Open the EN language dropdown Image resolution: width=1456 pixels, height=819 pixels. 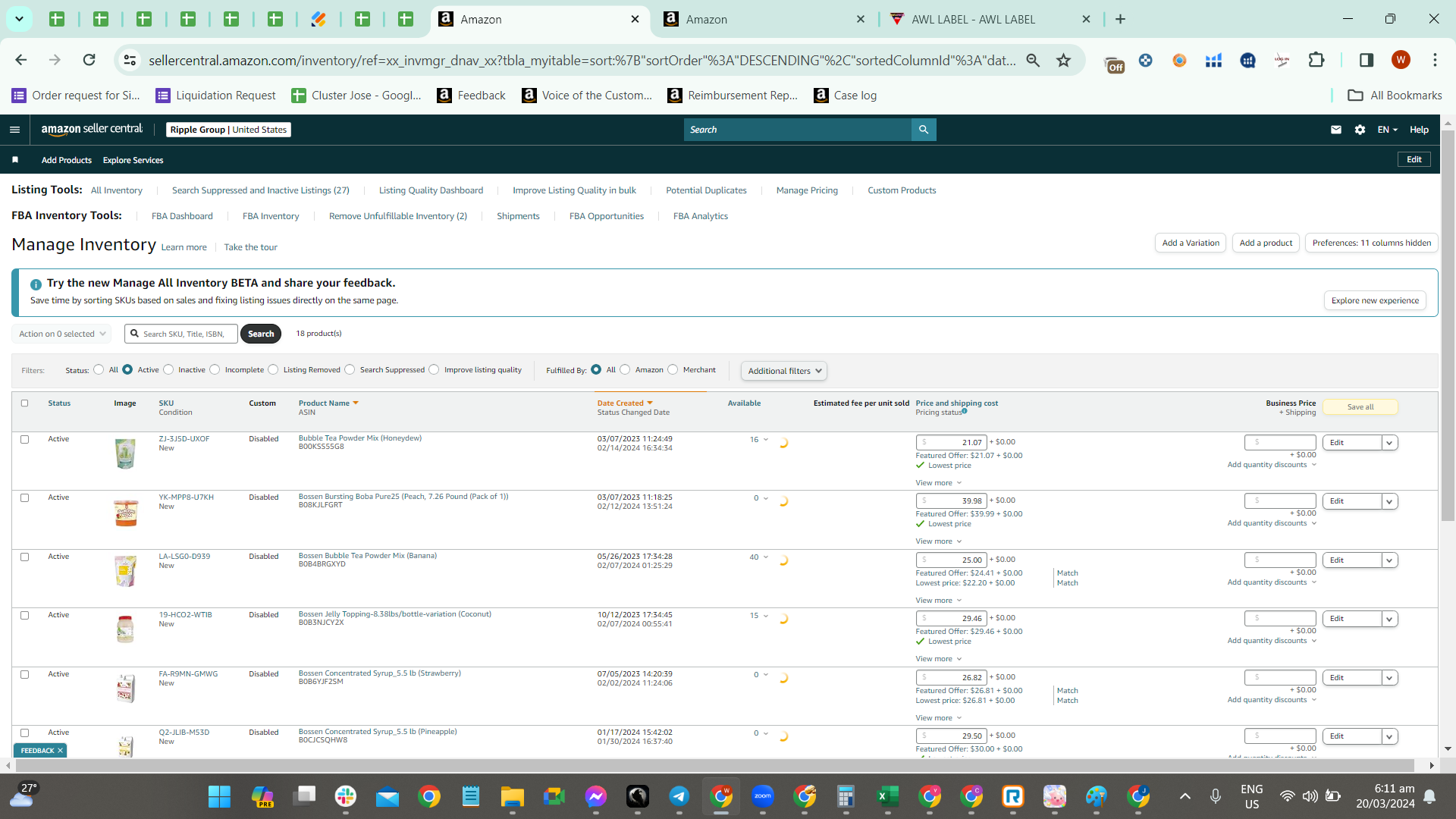coord(1387,130)
